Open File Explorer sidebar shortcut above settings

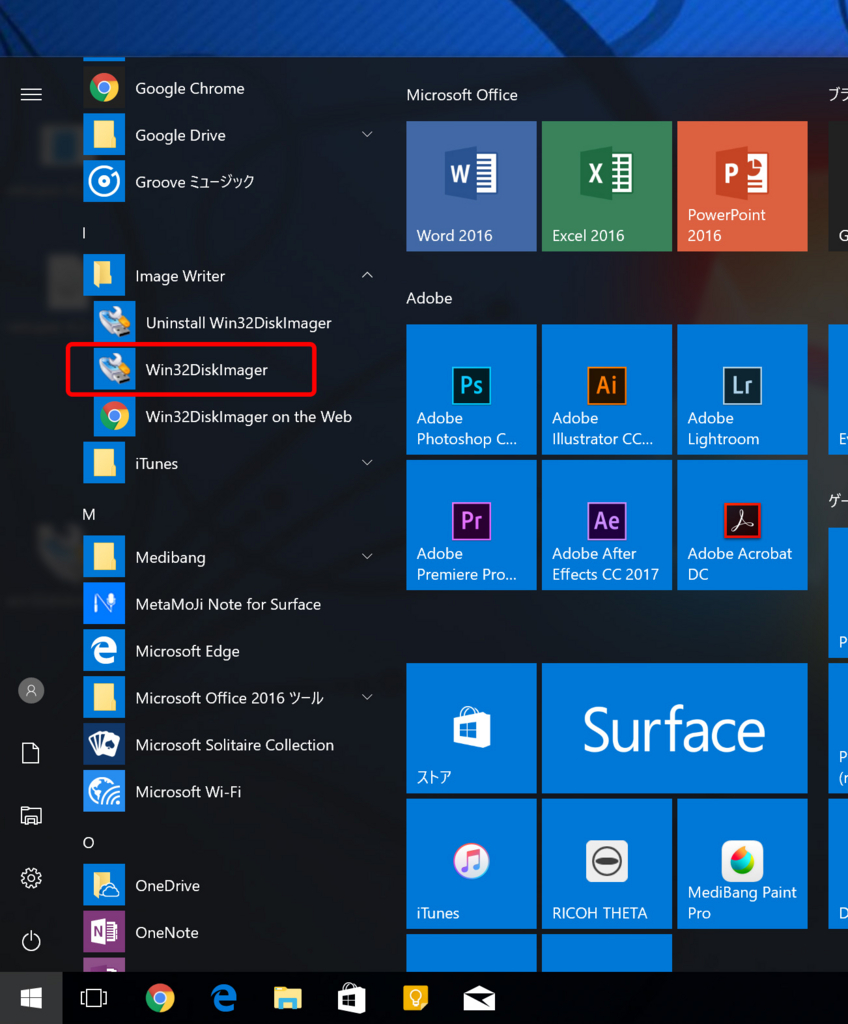(31, 816)
